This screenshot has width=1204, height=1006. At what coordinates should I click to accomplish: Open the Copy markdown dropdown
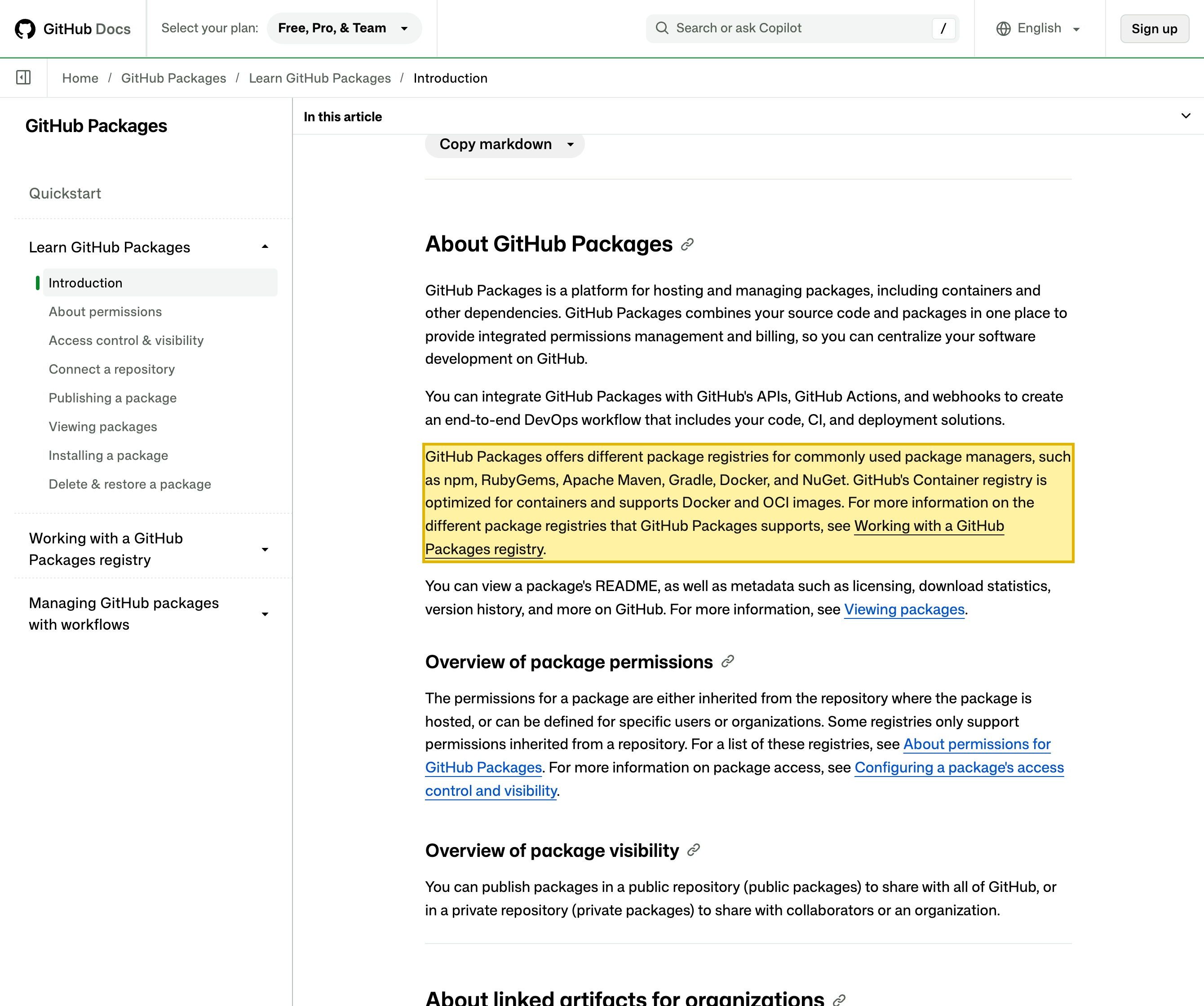[x=505, y=145]
